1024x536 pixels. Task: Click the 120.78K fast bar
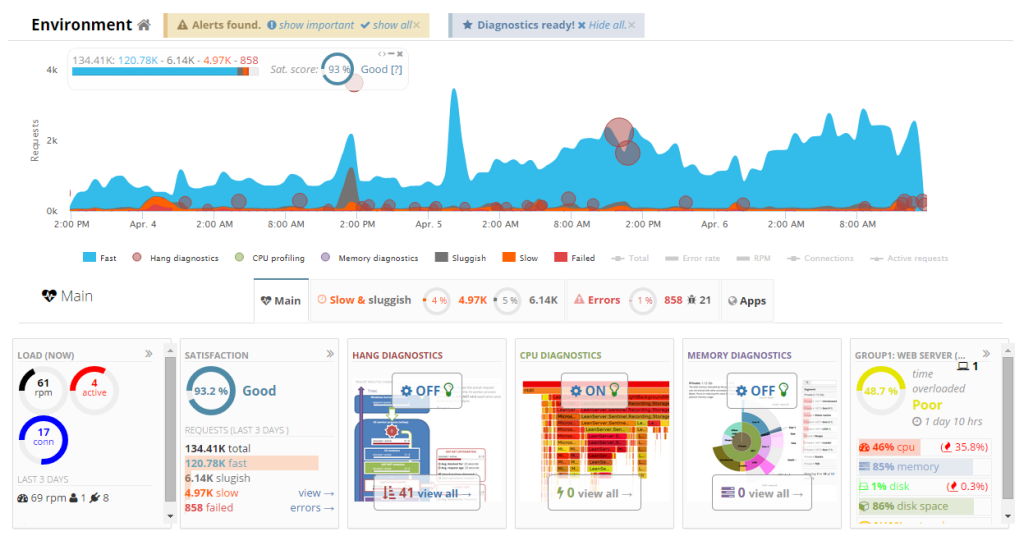[251, 463]
